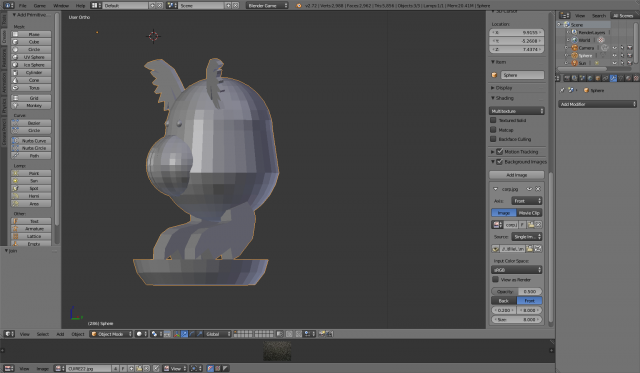The width and height of the screenshot is (640, 373).
Task: Open the Axis Front dropdown
Action: (x=527, y=201)
